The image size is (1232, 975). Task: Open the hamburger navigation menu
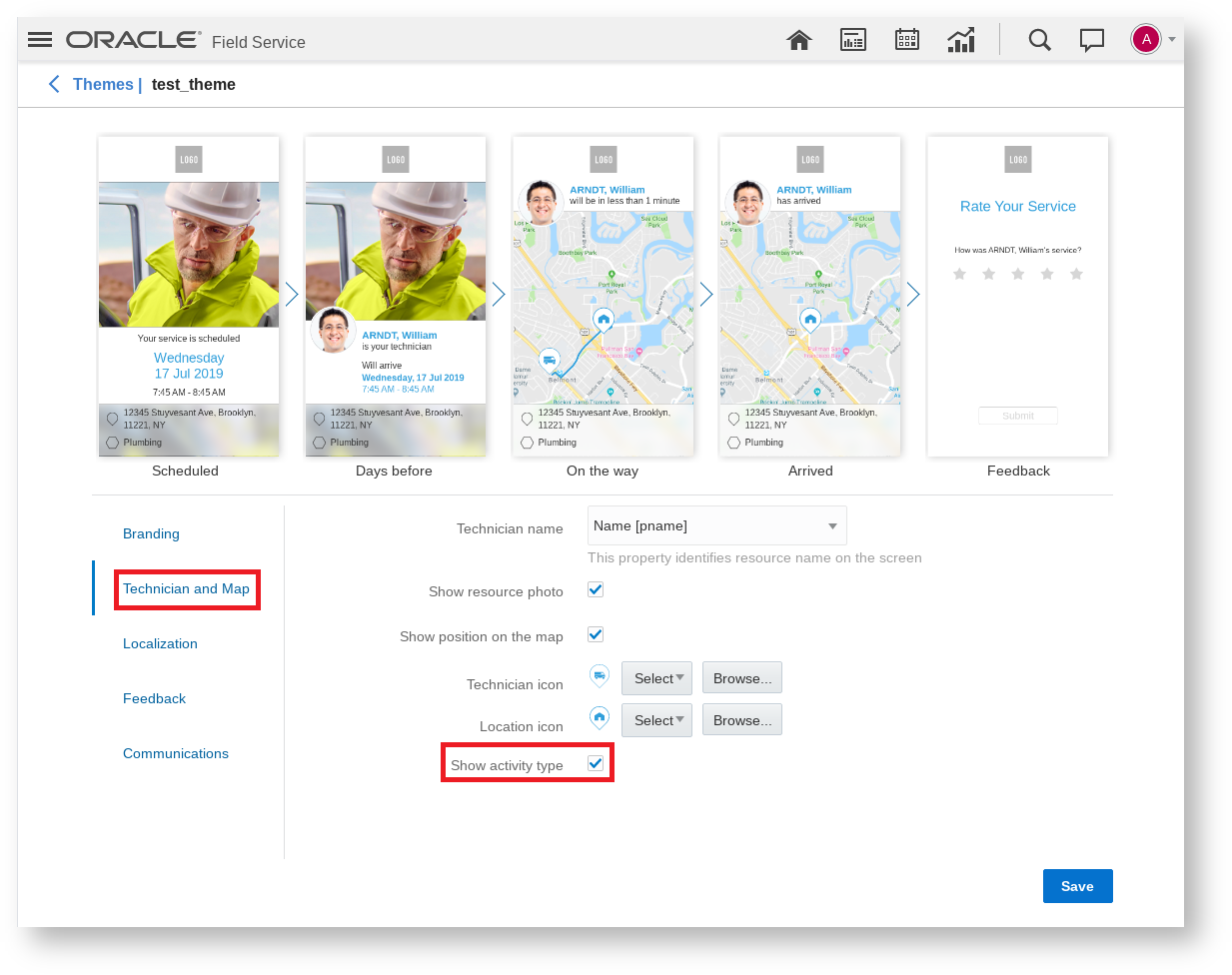40,40
